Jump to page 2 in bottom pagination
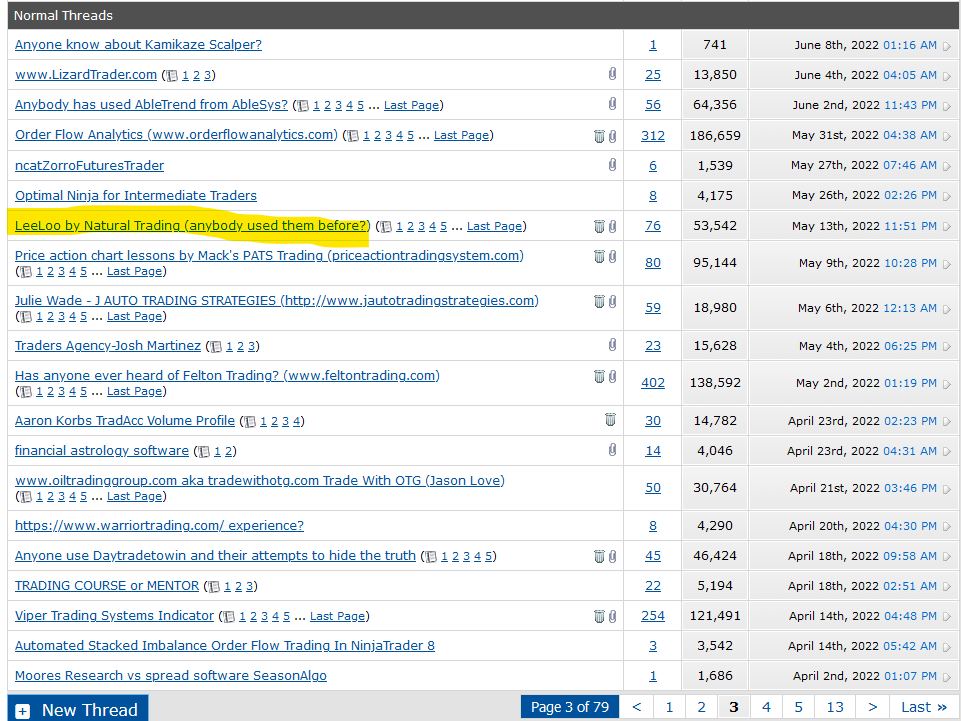Screen dimensions: 961x721 click(x=702, y=707)
